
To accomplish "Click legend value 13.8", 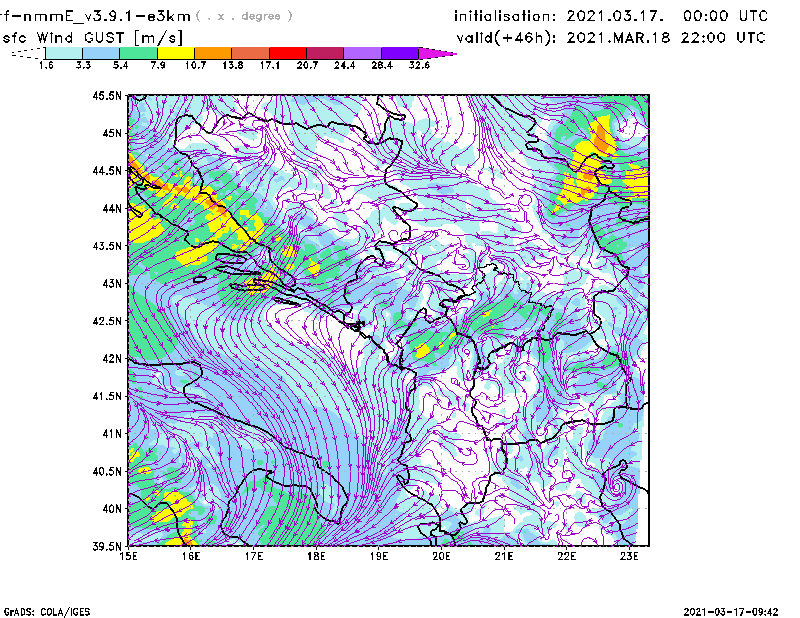I will (233, 65).
